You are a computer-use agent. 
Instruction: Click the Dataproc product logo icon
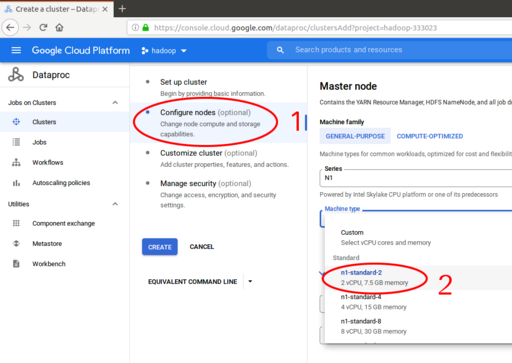click(x=16, y=74)
